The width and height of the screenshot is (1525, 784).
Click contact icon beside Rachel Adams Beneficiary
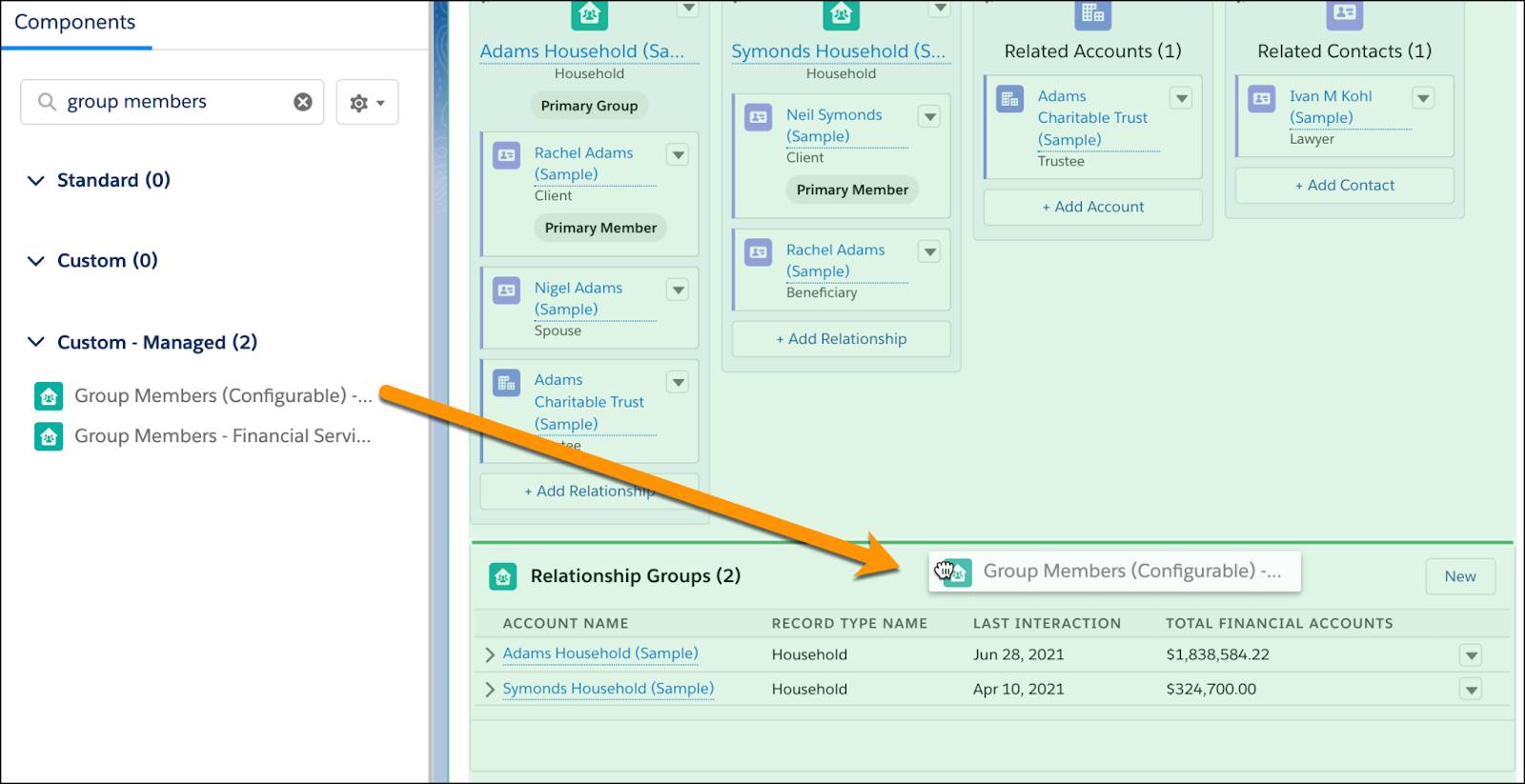coord(758,252)
